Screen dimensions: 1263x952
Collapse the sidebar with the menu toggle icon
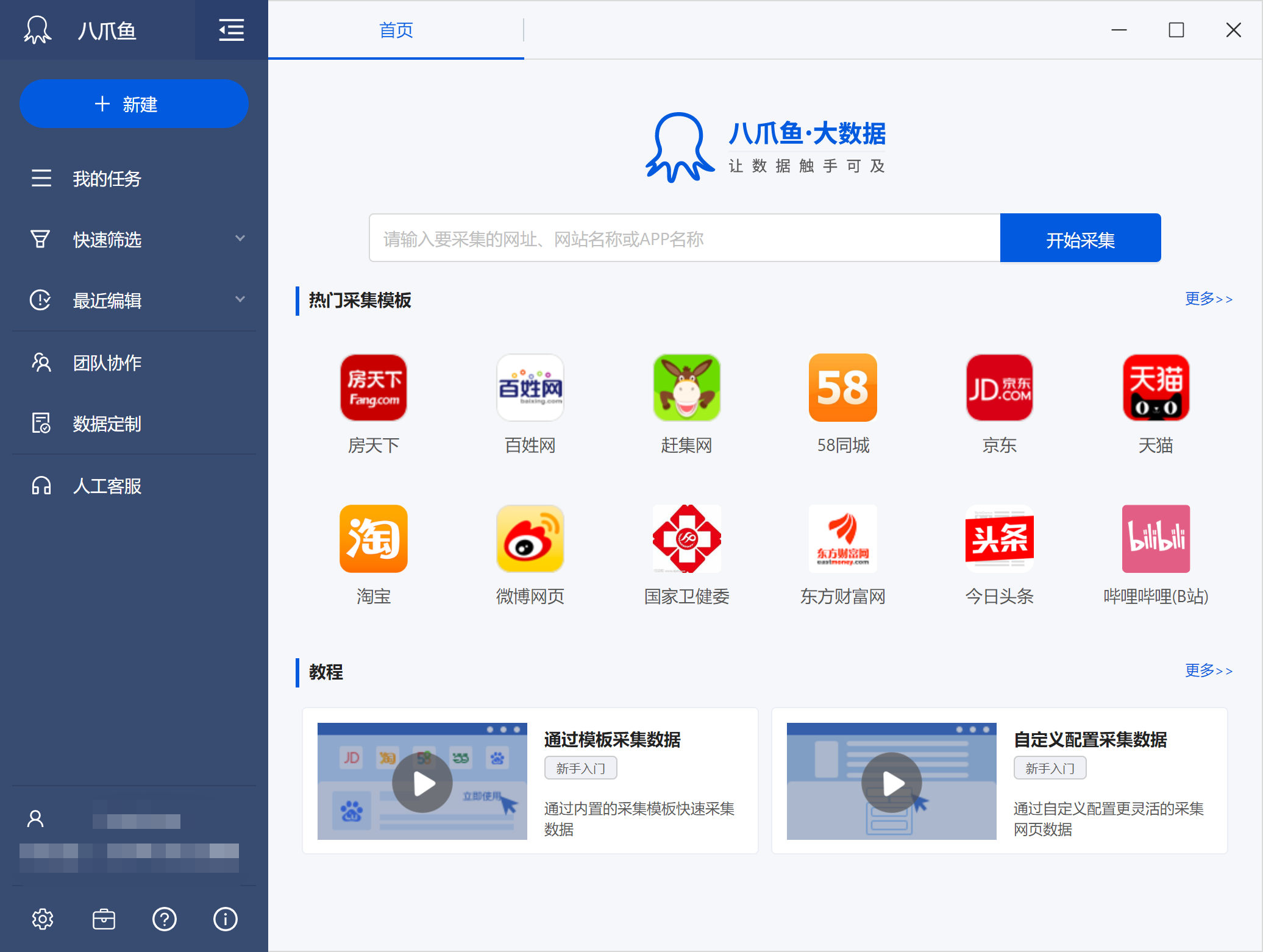[x=231, y=30]
